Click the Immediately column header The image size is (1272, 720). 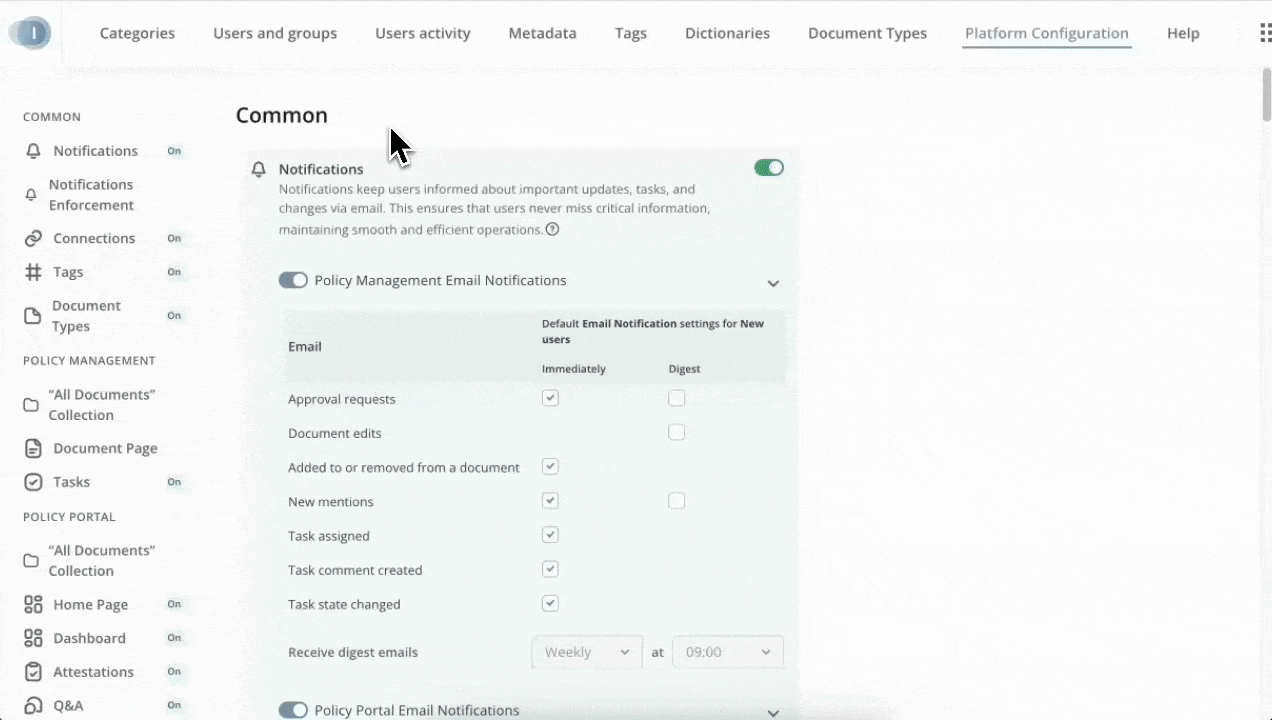click(574, 369)
